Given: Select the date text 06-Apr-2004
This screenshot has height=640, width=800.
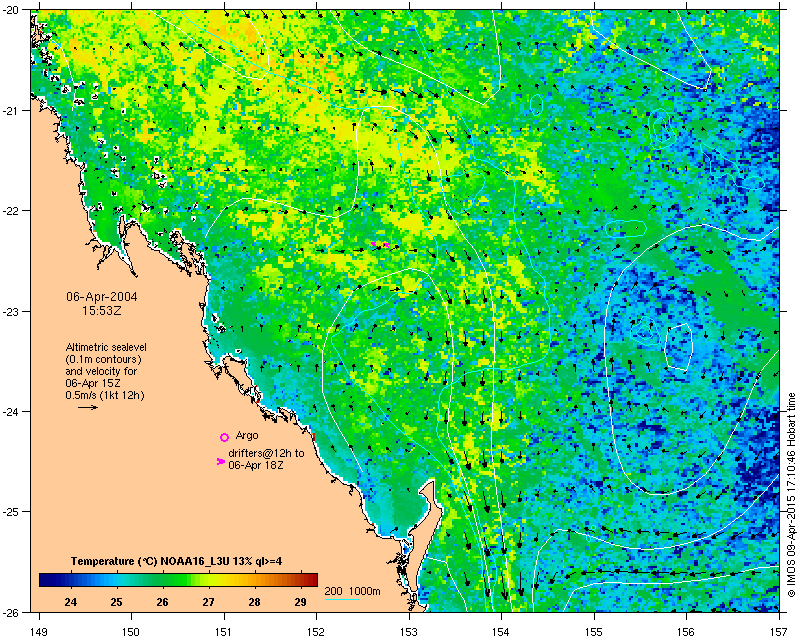Looking at the screenshot, I should pyautogui.click(x=102, y=297).
